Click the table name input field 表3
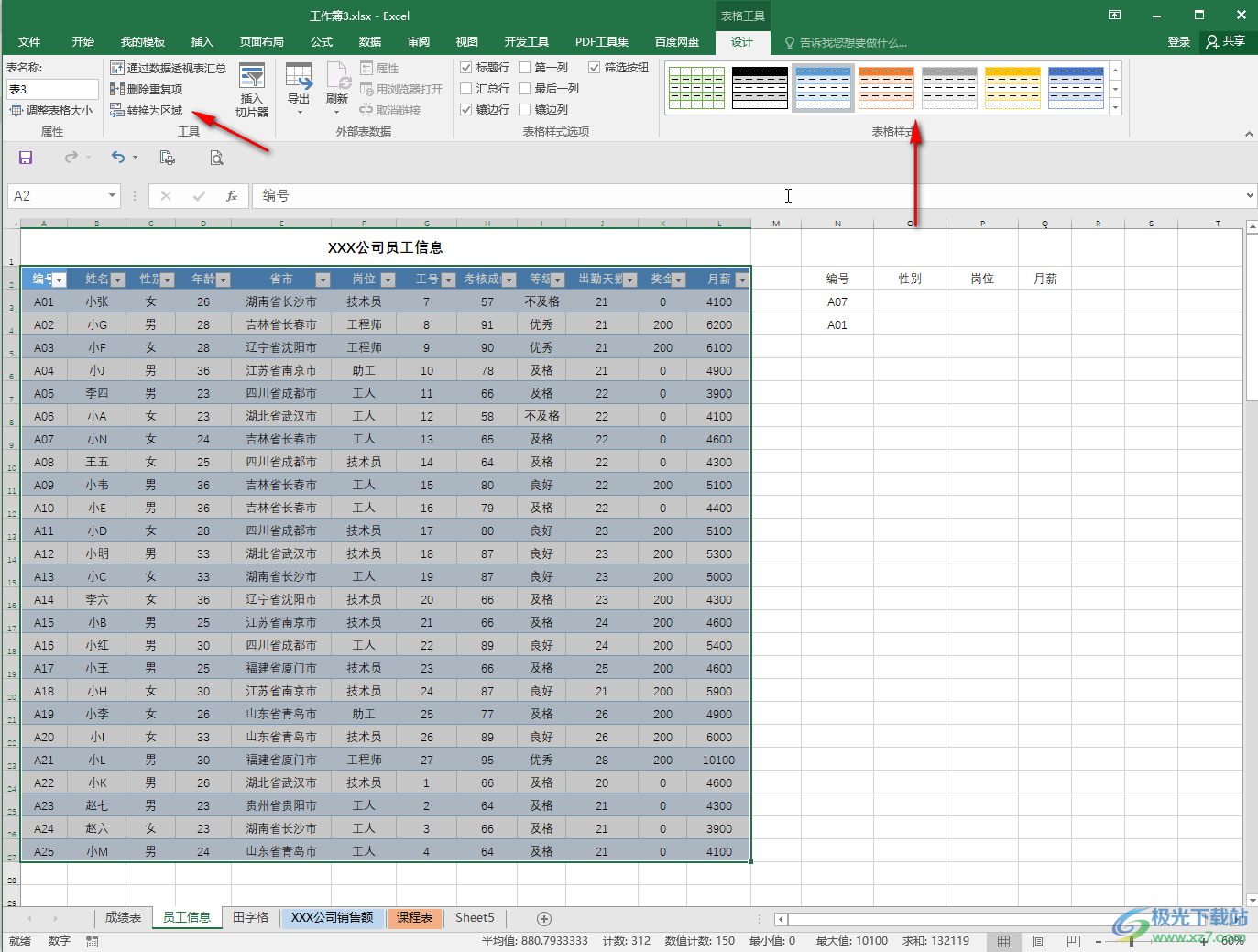 [52, 89]
